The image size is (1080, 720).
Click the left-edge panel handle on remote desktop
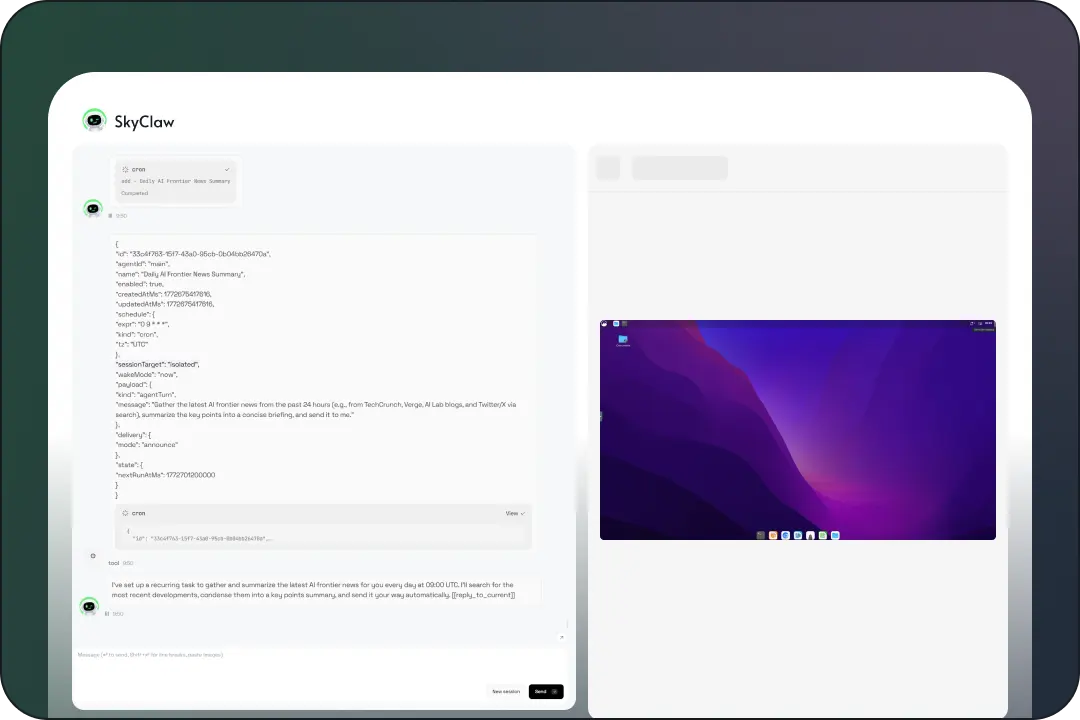click(x=602, y=416)
